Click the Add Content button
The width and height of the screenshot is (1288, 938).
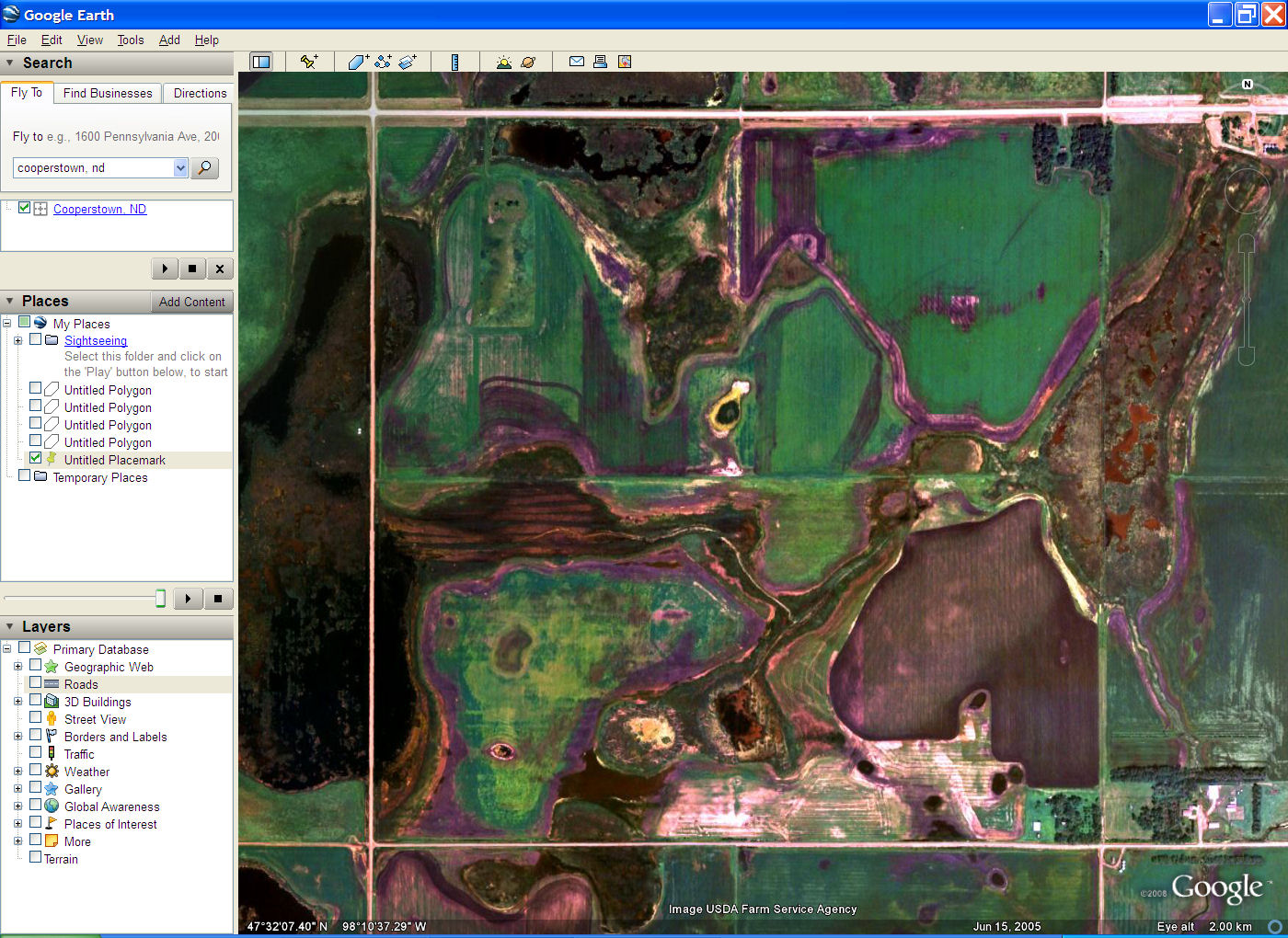click(191, 302)
